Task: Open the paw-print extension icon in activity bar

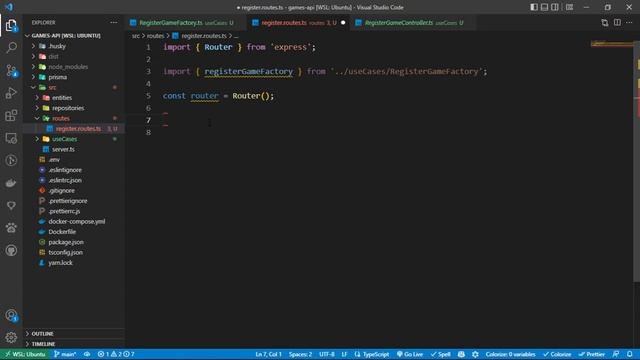Action: [x=11, y=228]
